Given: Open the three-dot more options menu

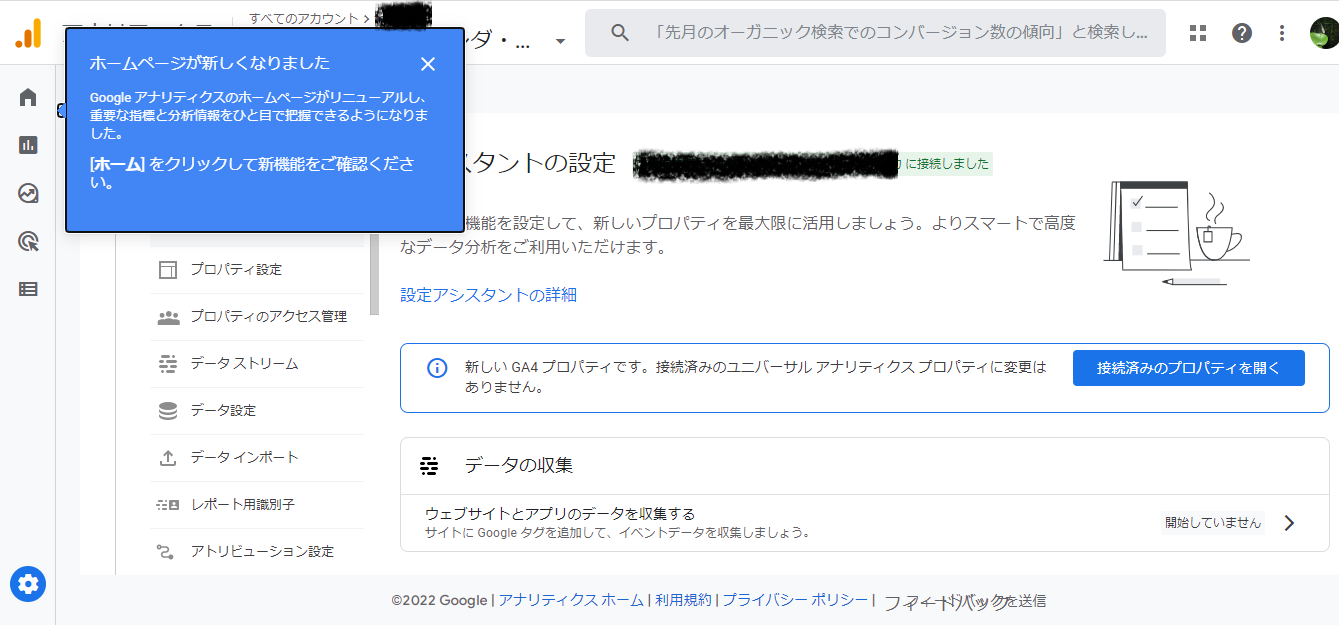Looking at the screenshot, I should [x=1282, y=33].
